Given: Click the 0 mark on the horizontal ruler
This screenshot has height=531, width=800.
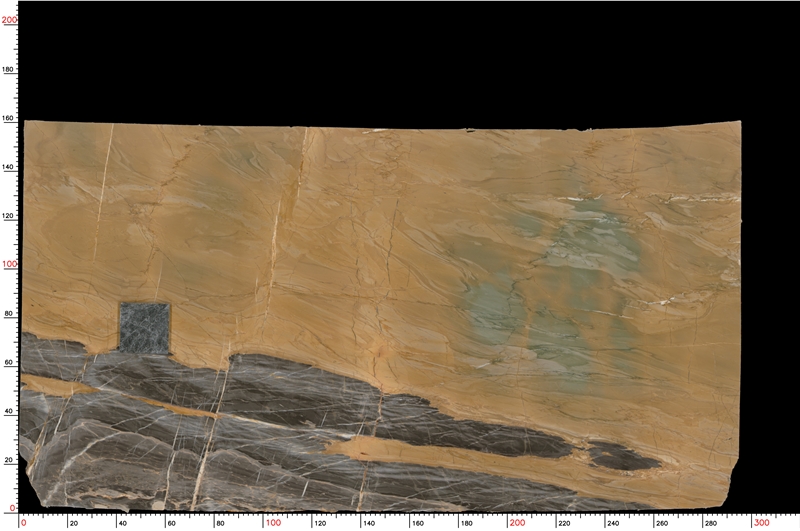Looking at the screenshot, I should (x=25, y=522).
